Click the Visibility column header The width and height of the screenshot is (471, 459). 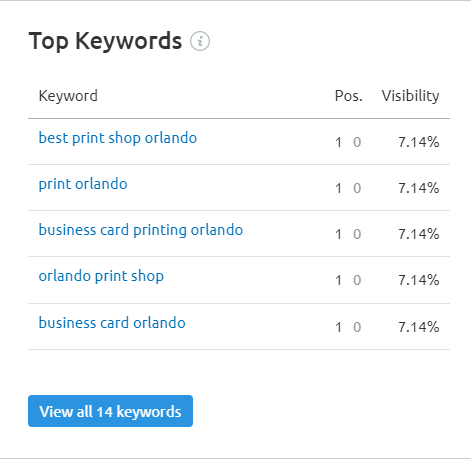410,96
